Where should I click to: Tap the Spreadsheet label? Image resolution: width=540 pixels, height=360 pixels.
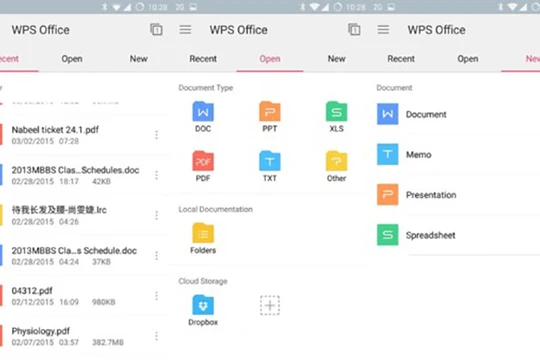[430, 235]
